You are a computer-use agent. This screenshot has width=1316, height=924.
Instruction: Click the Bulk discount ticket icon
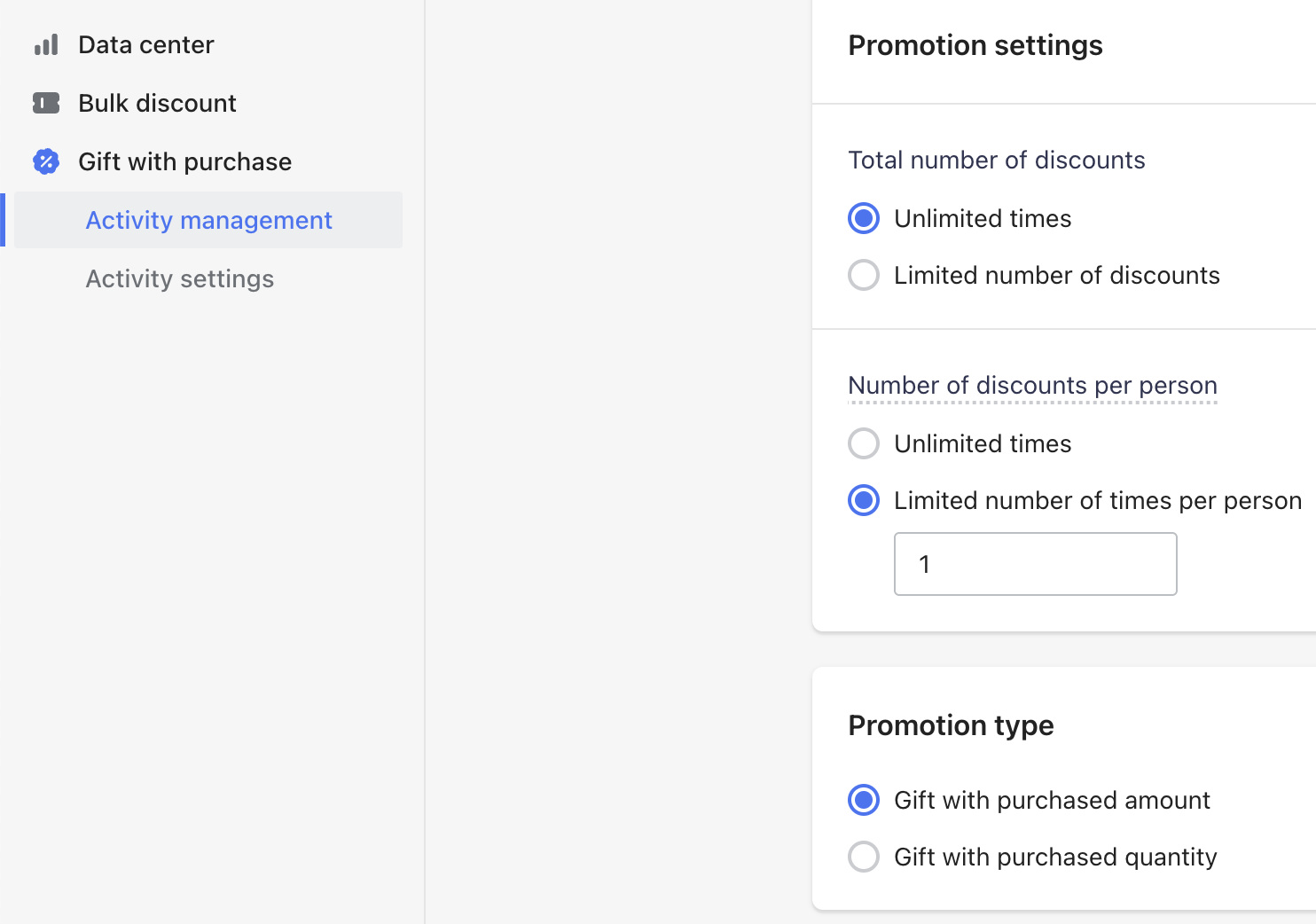coord(46,103)
